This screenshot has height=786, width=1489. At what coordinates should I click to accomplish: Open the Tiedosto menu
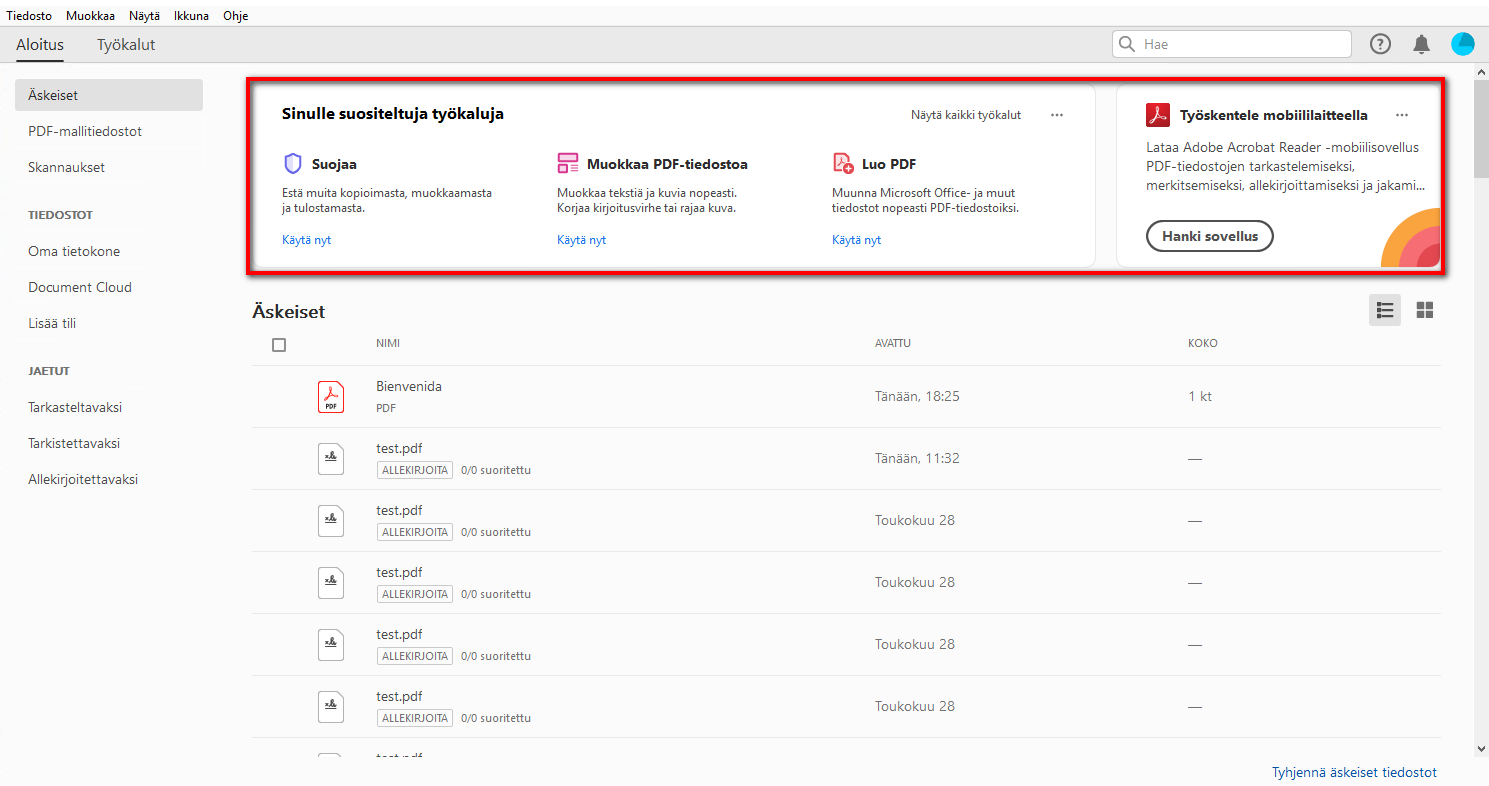coord(29,16)
